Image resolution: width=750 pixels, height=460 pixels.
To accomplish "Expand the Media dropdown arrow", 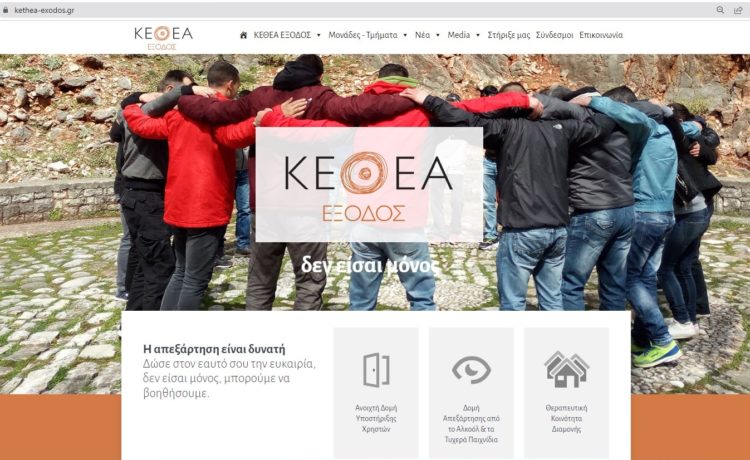I will pos(478,35).
